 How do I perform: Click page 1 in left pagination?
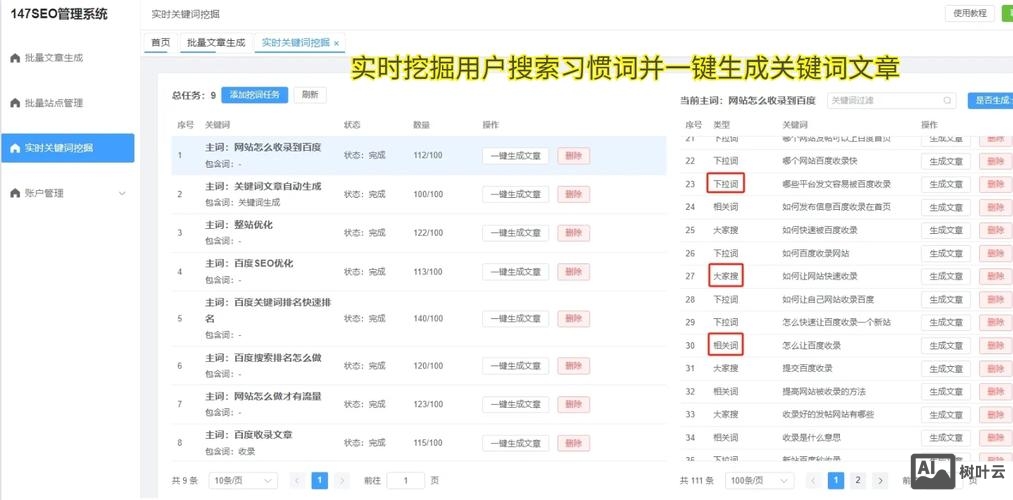tap(320, 481)
